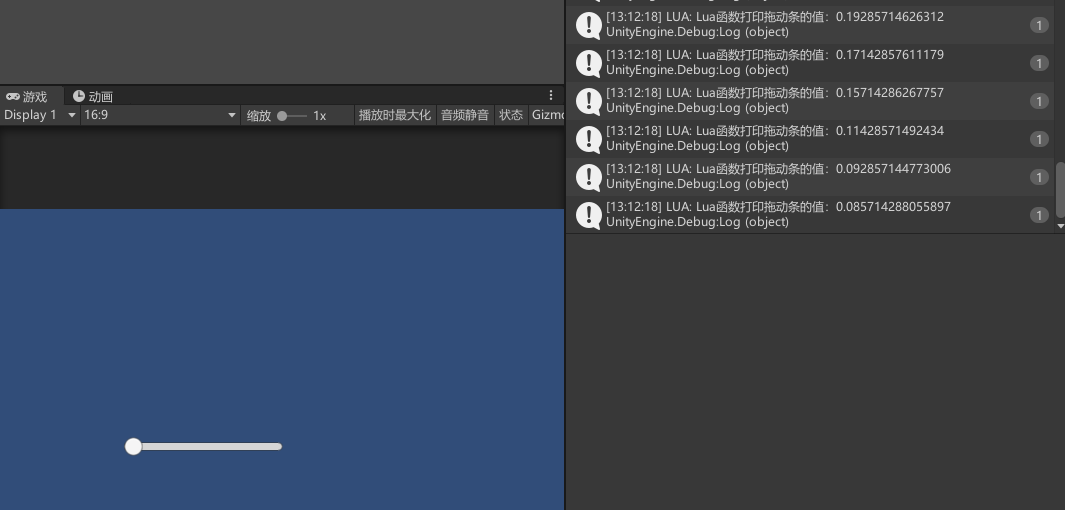Expand the 16:9 aspect ratio dropdown
Viewport: 1065px width, 510px height.
[x=160, y=115]
